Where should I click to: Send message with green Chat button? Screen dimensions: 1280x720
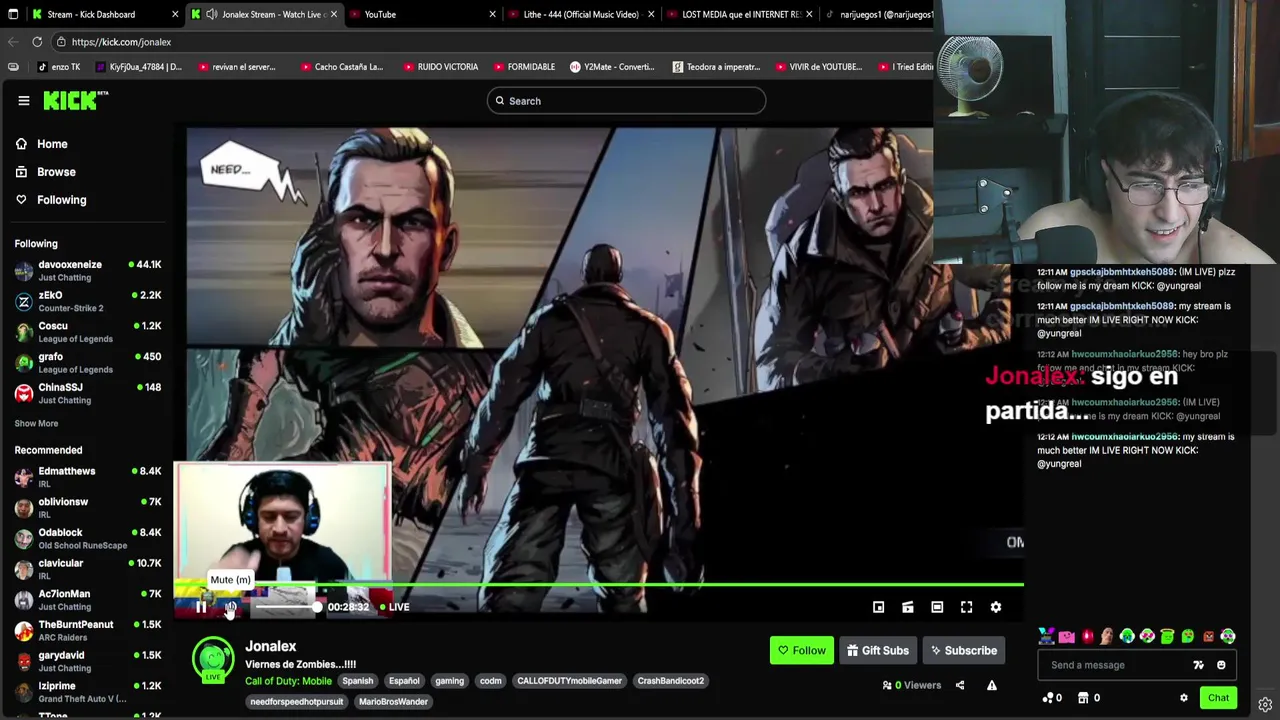[1218, 698]
